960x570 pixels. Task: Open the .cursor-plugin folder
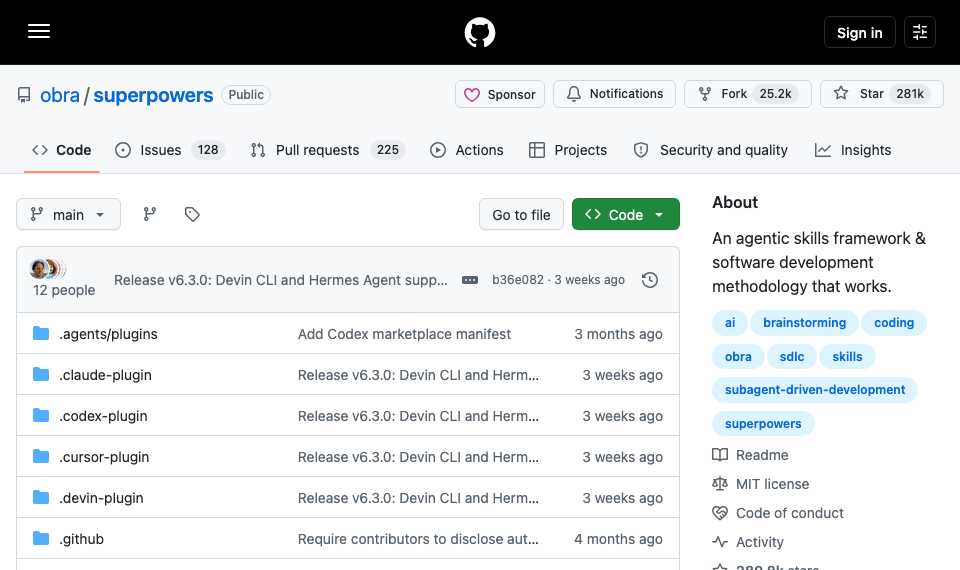tap(104, 457)
